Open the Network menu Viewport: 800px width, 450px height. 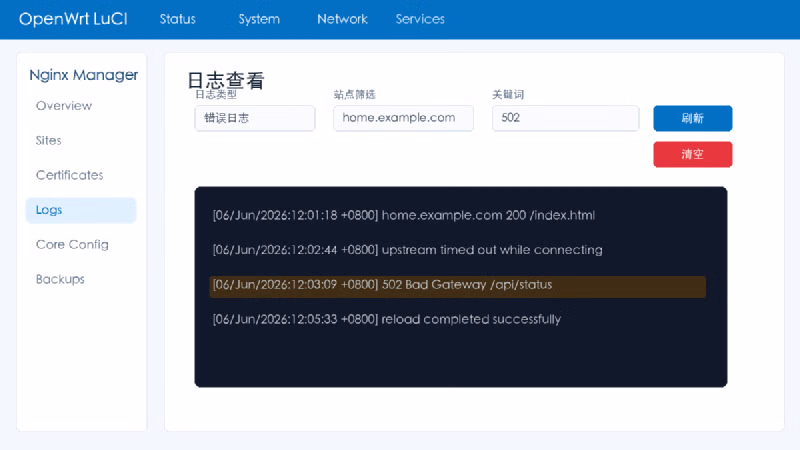[x=342, y=19]
